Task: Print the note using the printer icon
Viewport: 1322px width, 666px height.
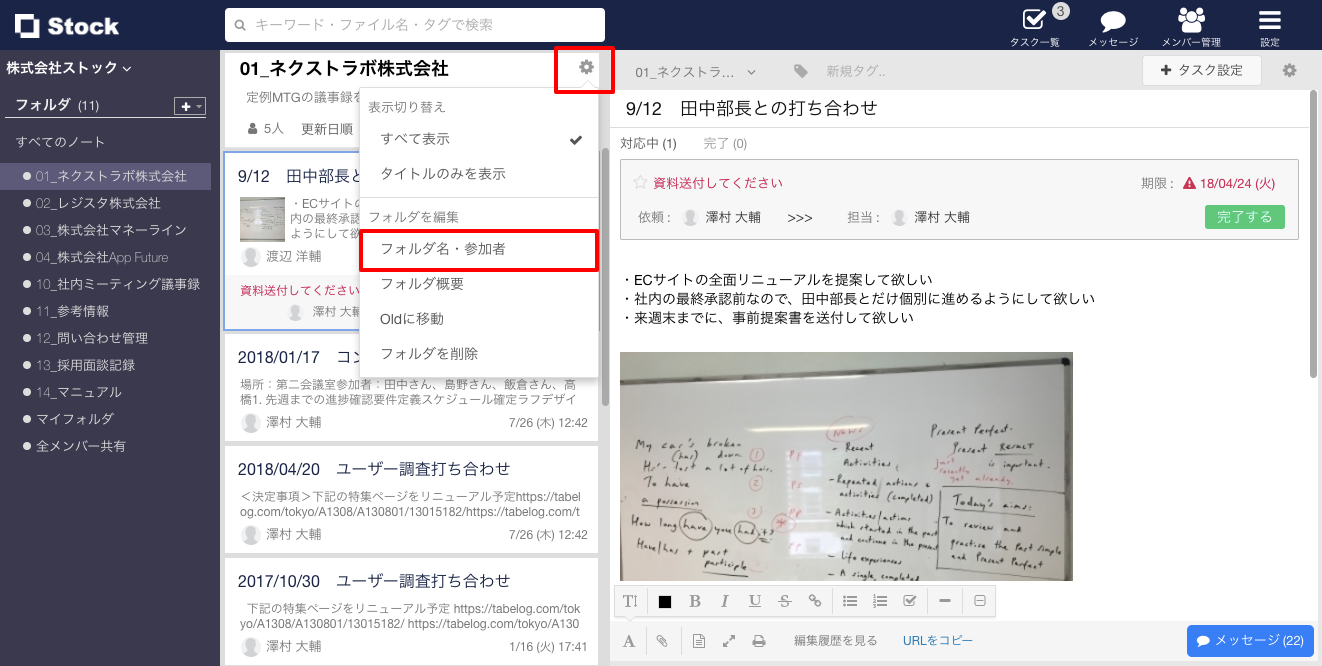Action: pos(759,640)
